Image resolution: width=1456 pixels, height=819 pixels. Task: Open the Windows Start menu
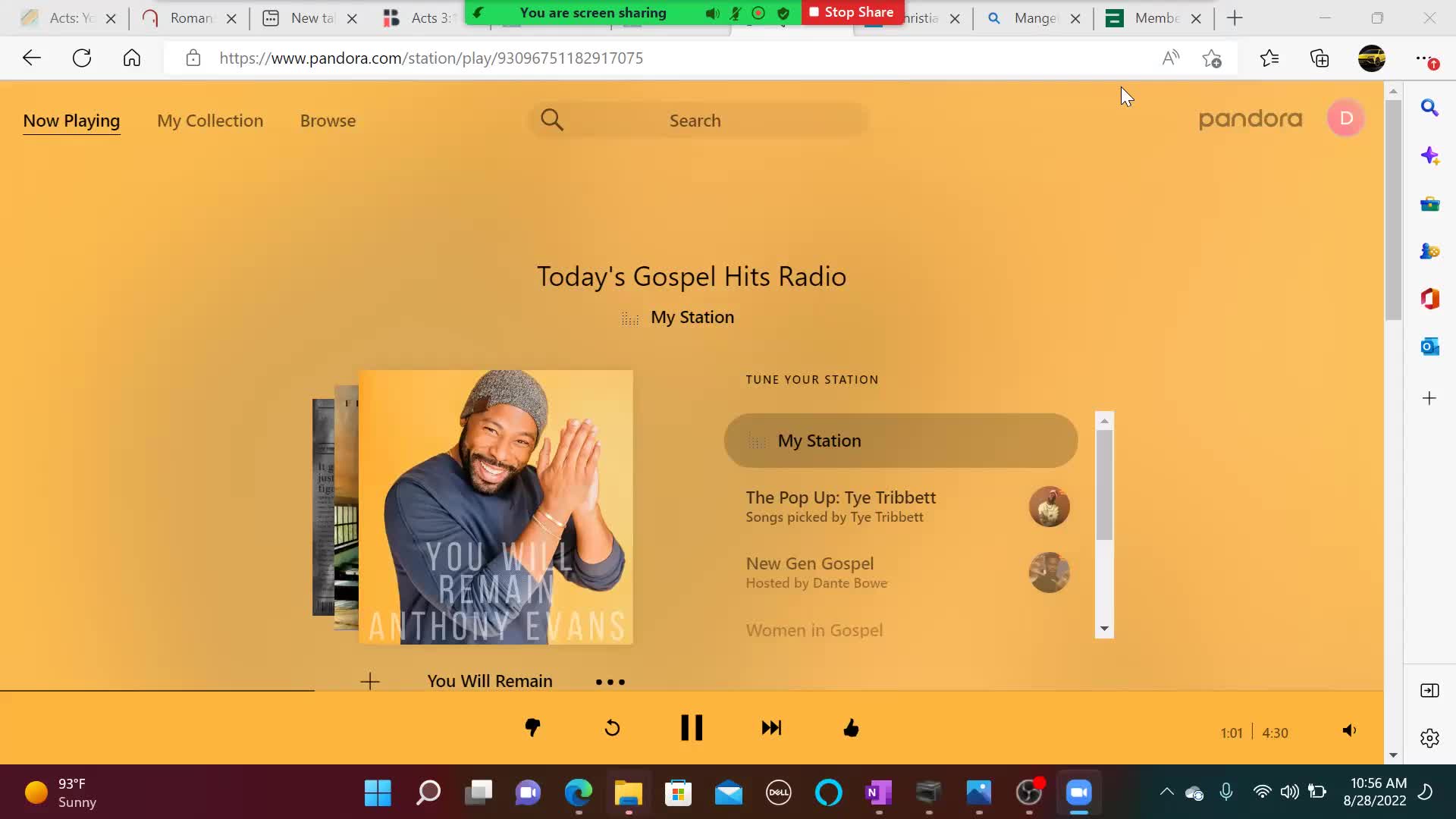(x=378, y=793)
